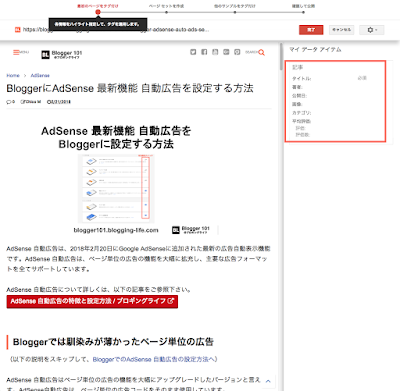Open the Facebook icon in the header
Screen dimensions: 400x391
click(204, 52)
